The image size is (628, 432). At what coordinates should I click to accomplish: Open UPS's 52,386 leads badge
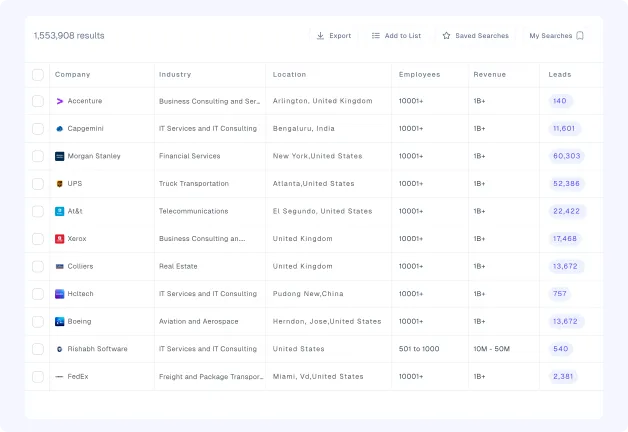pos(566,184)
